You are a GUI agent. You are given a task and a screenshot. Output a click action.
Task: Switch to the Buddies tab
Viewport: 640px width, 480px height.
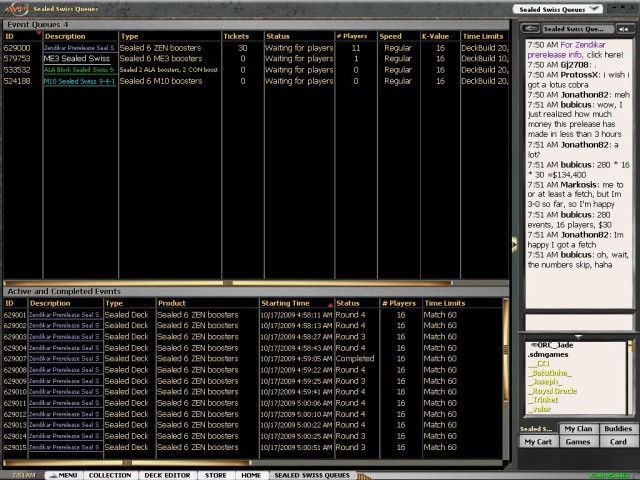pyautogui.click(x=618, y=429)
